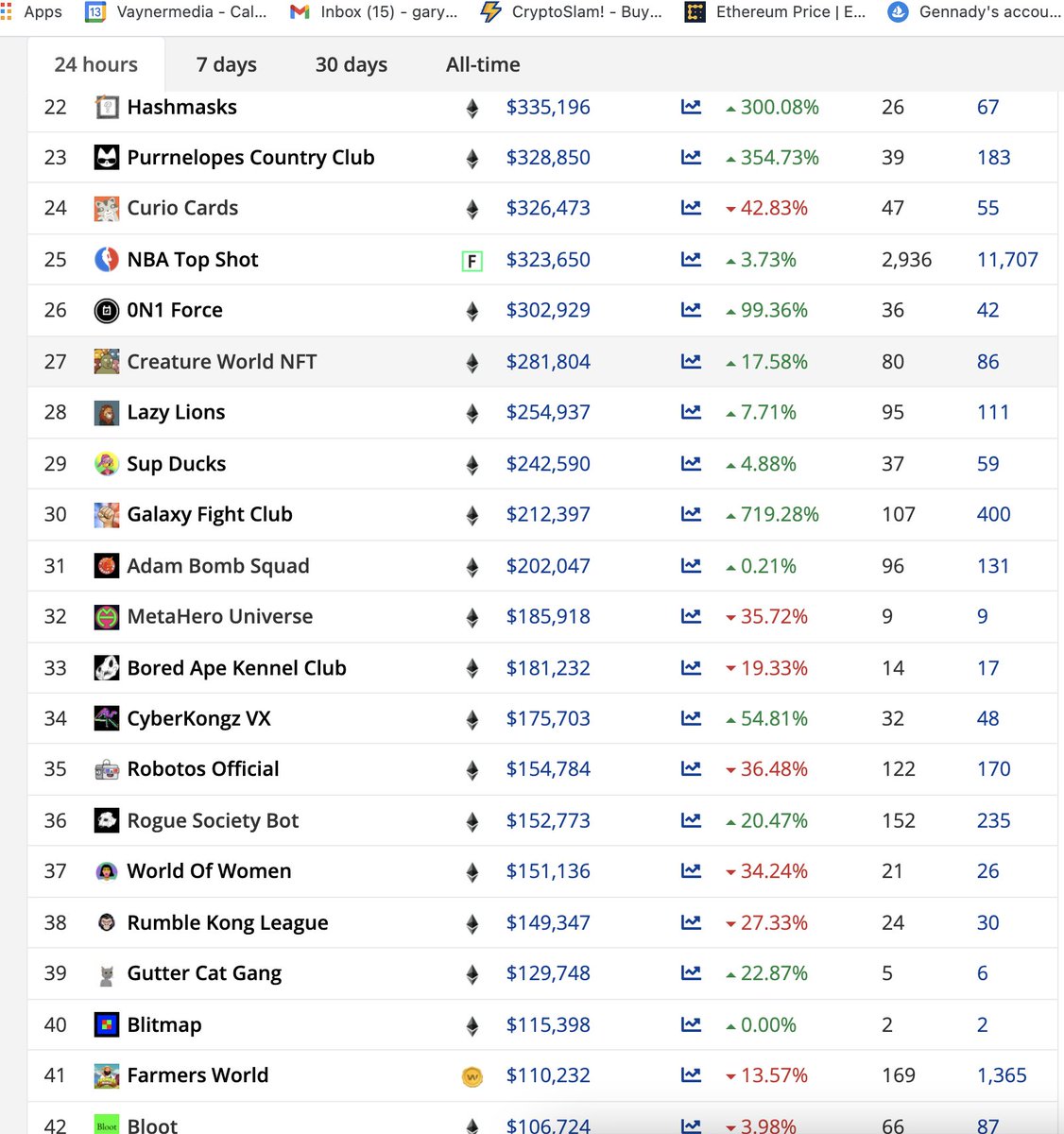Open the Bored Ape Kennel Club link

click(236, 668)
